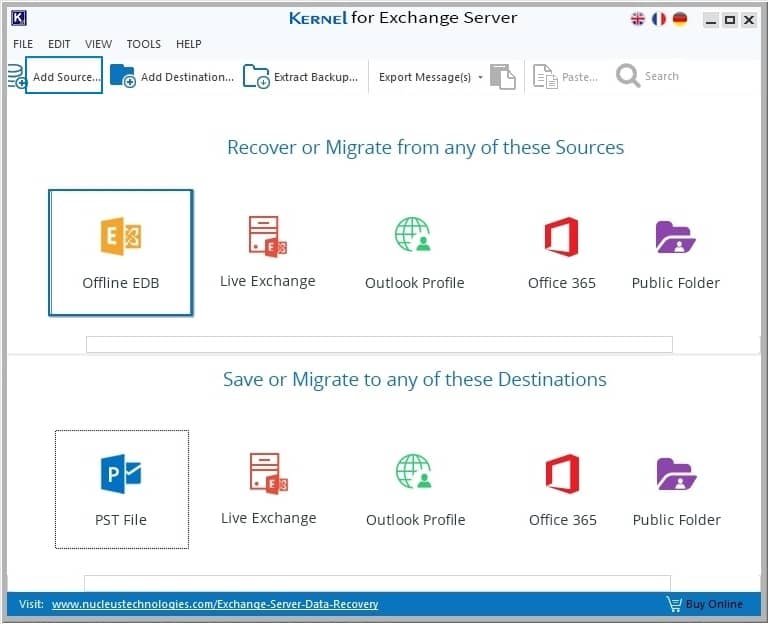Click the Search label in toolbar
The height and width of the screenshot is (624, 768).
[662, 76]
